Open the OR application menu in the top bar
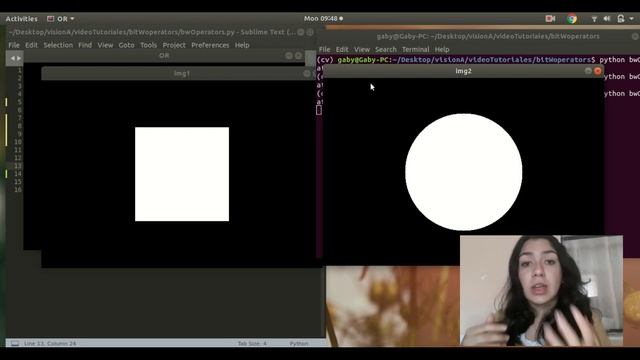The image size is (640, 360). point(61,19)
